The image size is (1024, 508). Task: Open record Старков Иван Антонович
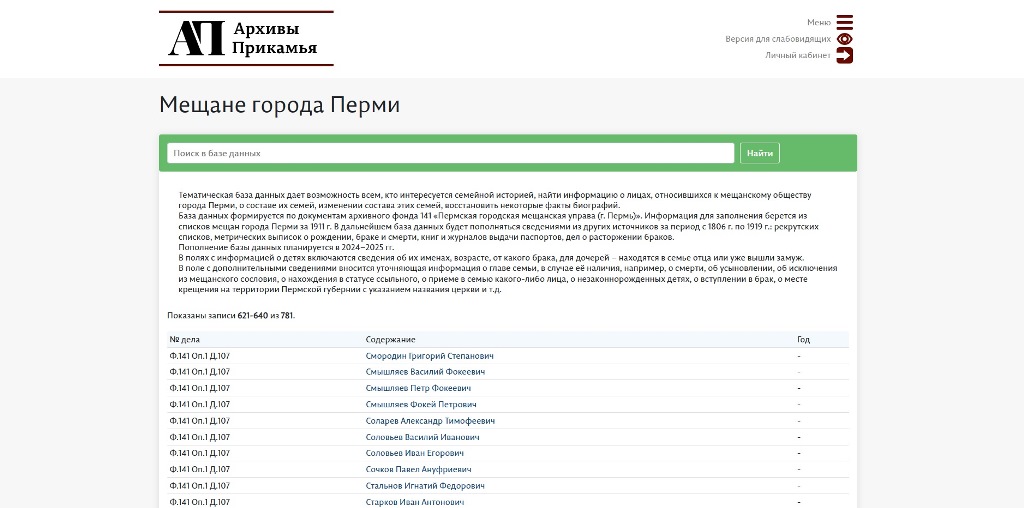414,502
